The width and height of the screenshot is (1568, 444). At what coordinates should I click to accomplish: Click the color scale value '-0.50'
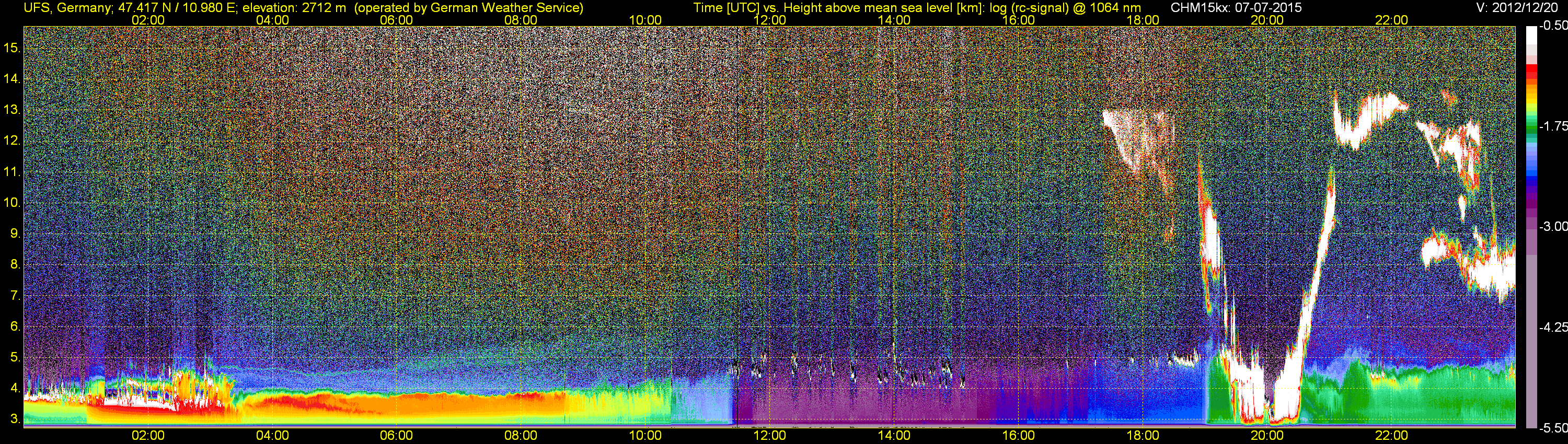point(1553,26)
